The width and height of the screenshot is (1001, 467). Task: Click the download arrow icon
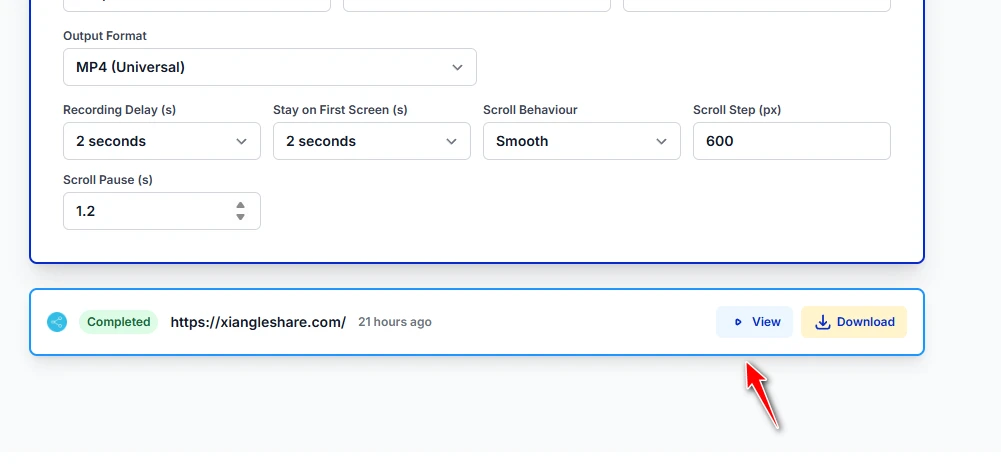823,322
